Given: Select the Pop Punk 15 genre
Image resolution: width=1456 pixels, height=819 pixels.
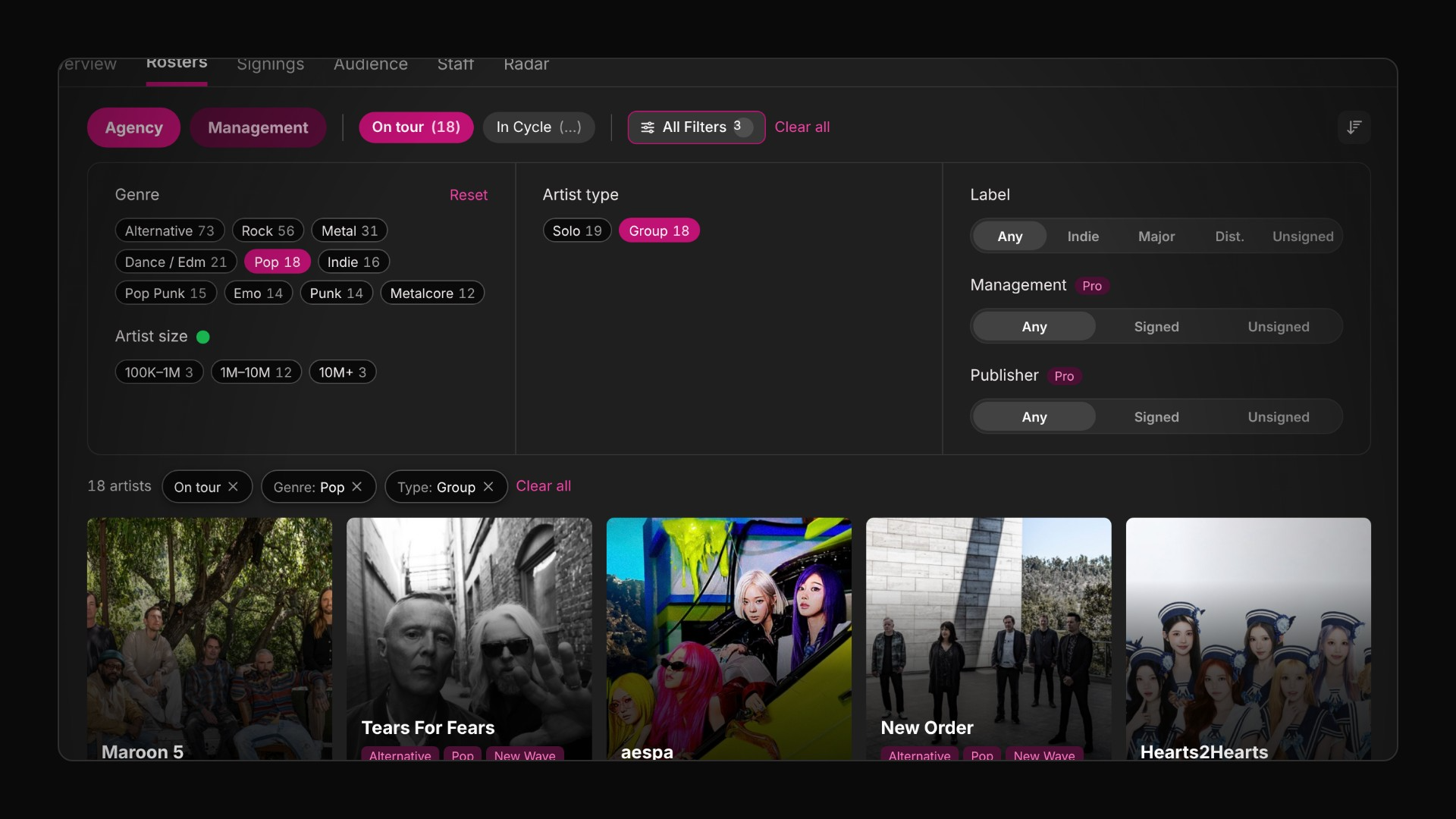Looking at the screenshot, I should [x=165, y=293].
